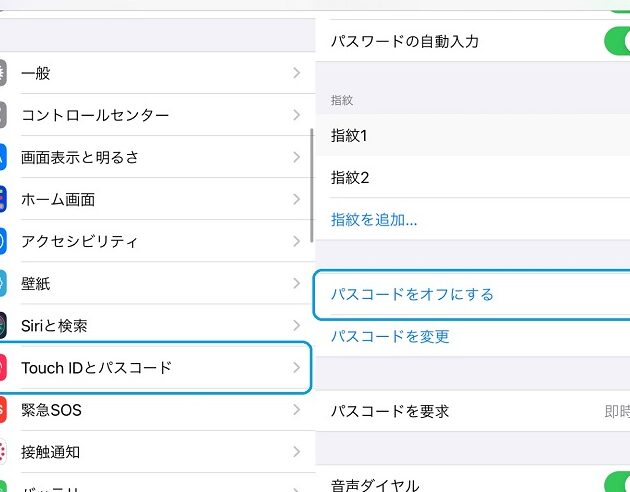
Task: Tap the 画面表示と明るさ icon
Action: [3, 157]
